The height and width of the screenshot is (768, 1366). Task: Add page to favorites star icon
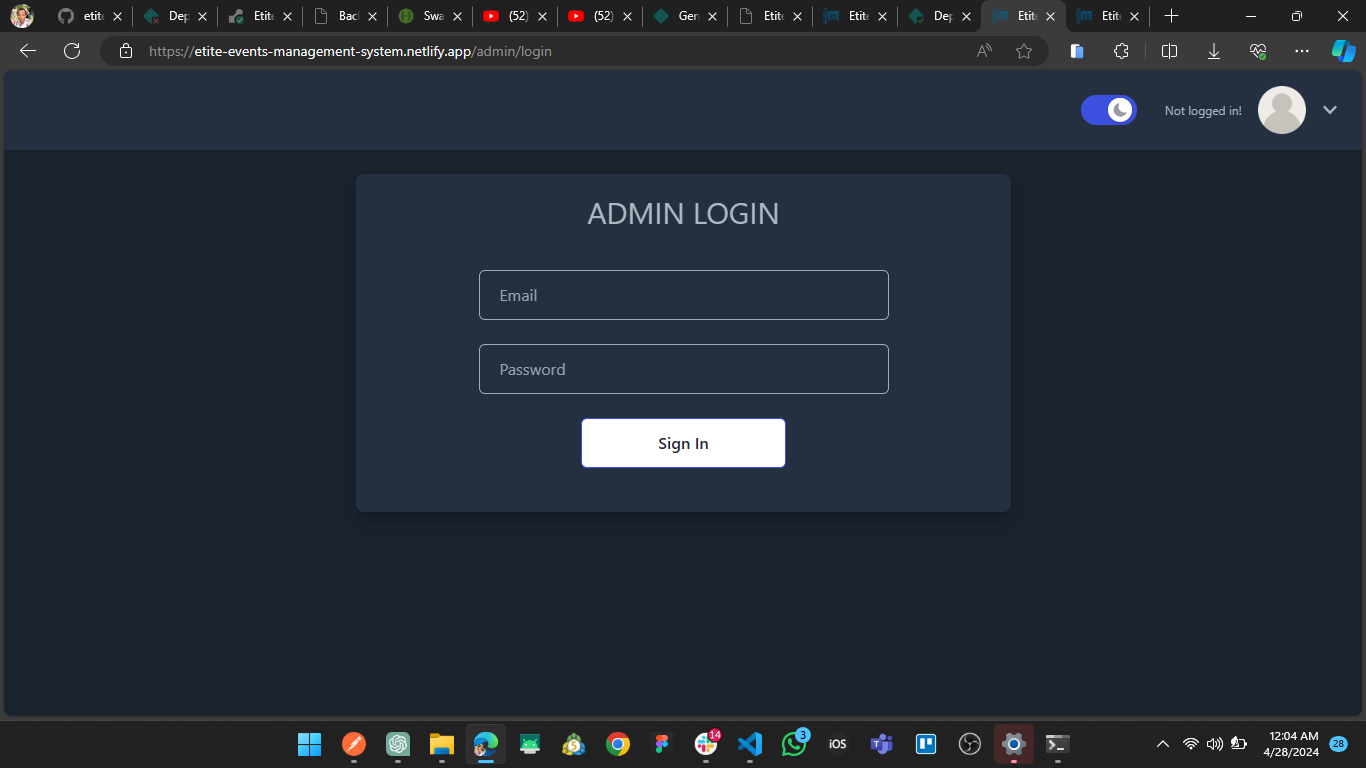click(1024, 51)
